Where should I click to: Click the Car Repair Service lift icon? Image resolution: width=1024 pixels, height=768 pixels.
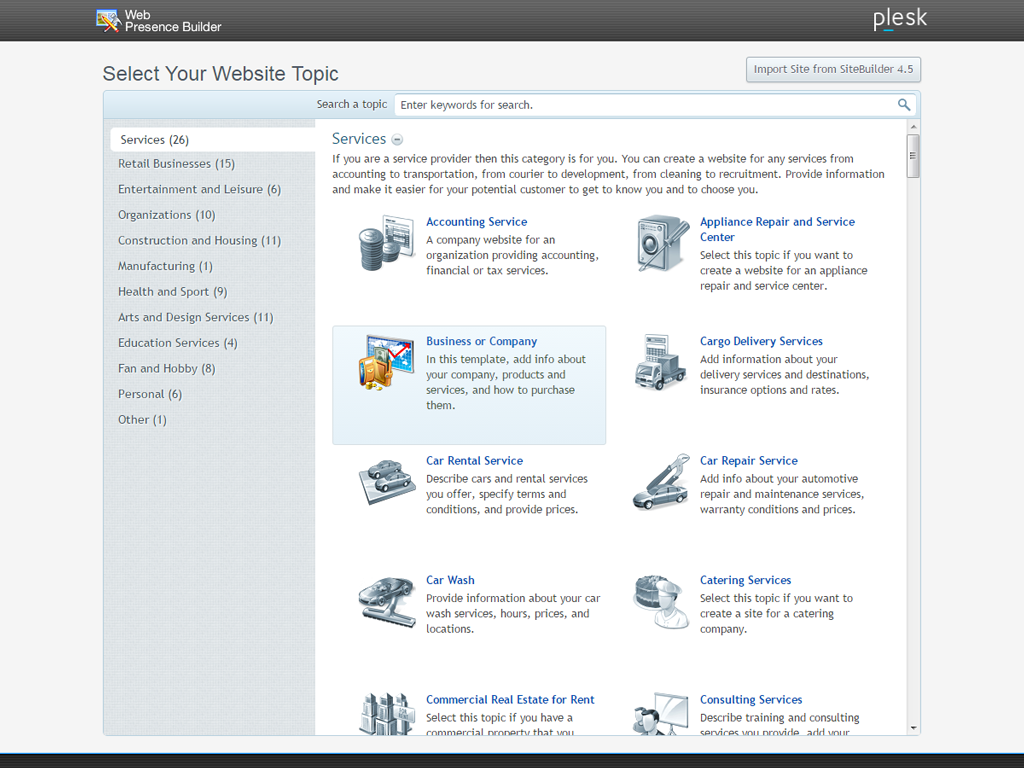coord(660,482)
